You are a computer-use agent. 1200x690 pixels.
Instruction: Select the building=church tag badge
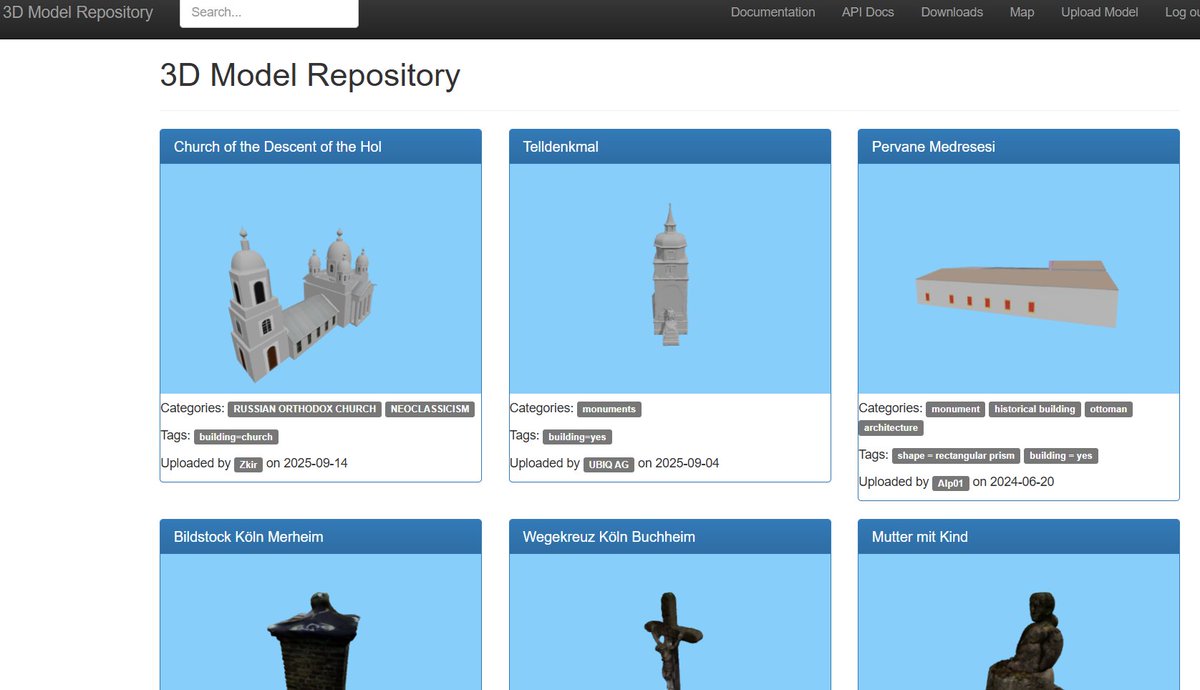pos(236,437)
